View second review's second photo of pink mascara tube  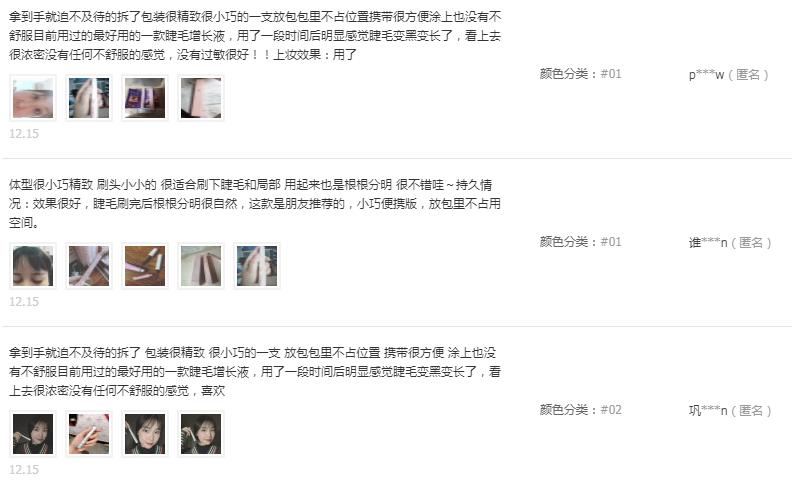pyautogui.click(x=89, y=266)
